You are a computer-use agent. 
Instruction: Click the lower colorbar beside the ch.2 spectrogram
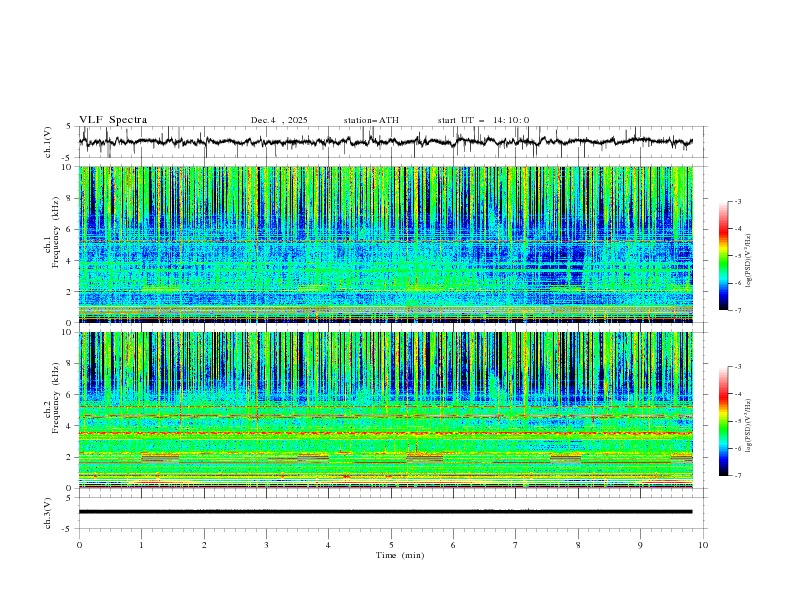[724, 421]
